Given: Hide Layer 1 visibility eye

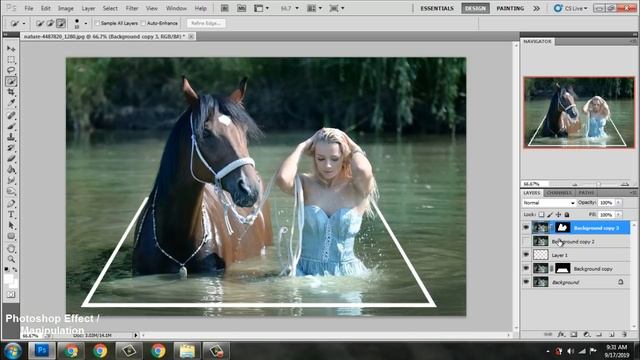Looking at the screenshot, I should tap(526, 255).
